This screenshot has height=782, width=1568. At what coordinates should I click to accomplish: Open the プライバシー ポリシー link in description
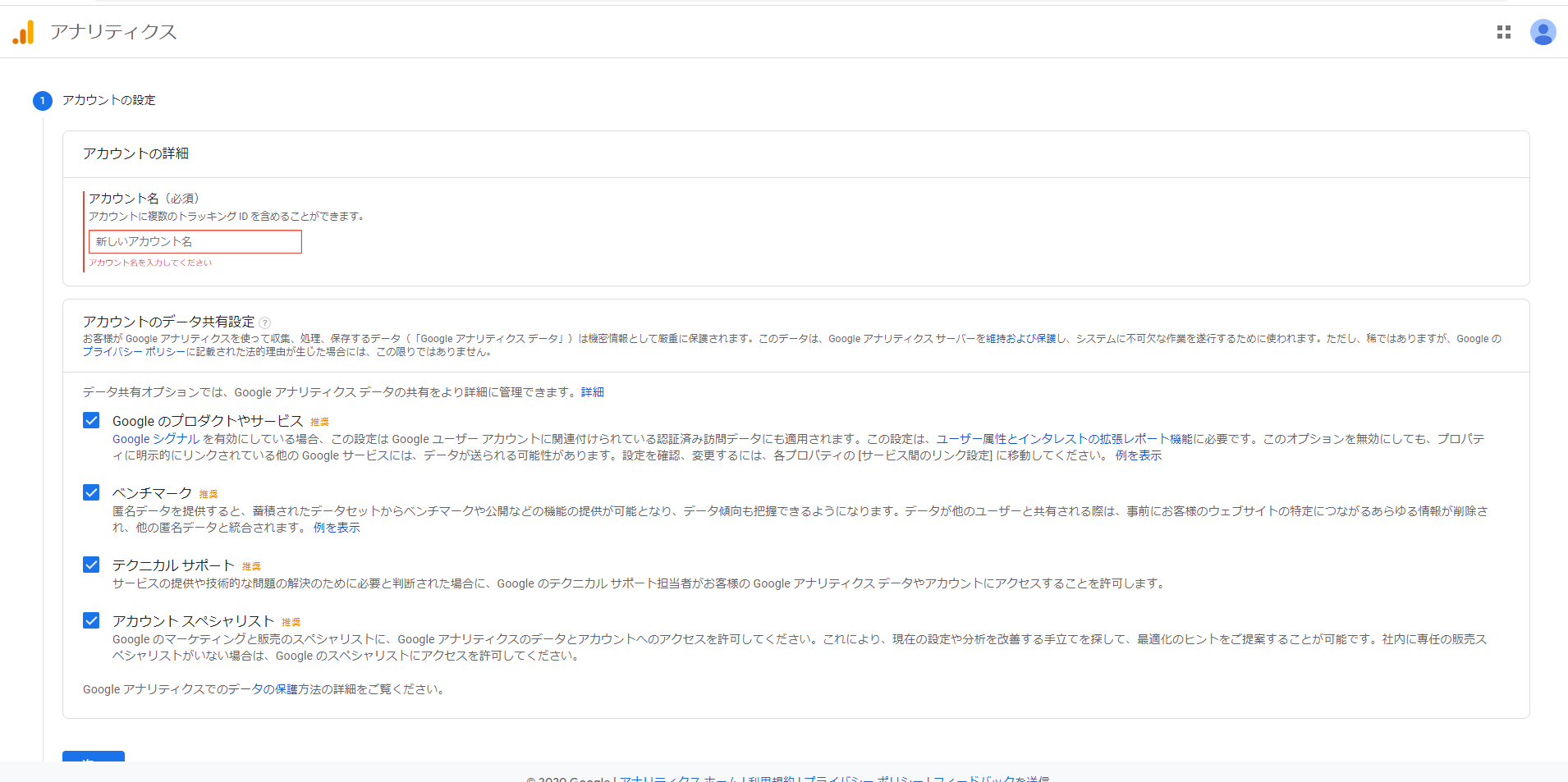pyautogui.click(x=134, y=352)
